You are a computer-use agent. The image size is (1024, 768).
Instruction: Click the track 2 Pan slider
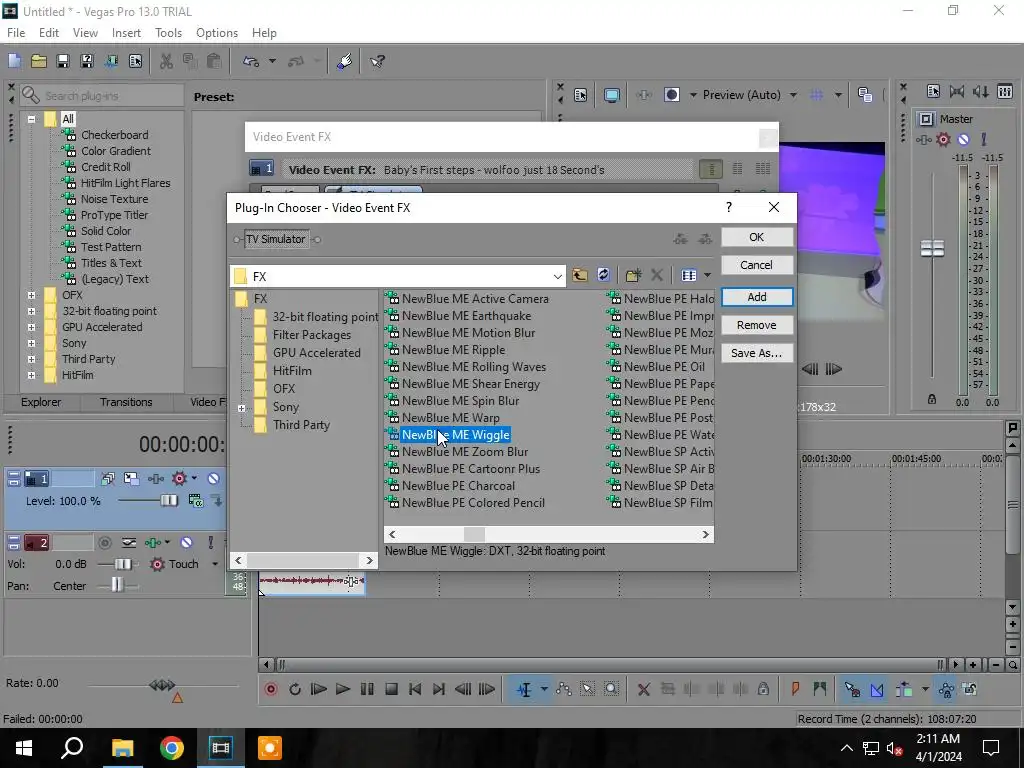(117, 585)
